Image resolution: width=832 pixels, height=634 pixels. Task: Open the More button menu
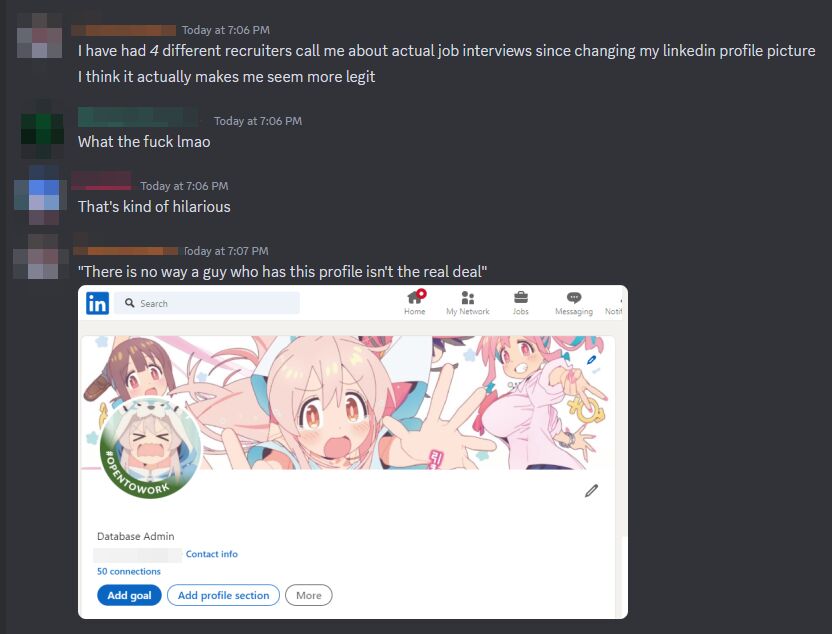tap(309, 595)
